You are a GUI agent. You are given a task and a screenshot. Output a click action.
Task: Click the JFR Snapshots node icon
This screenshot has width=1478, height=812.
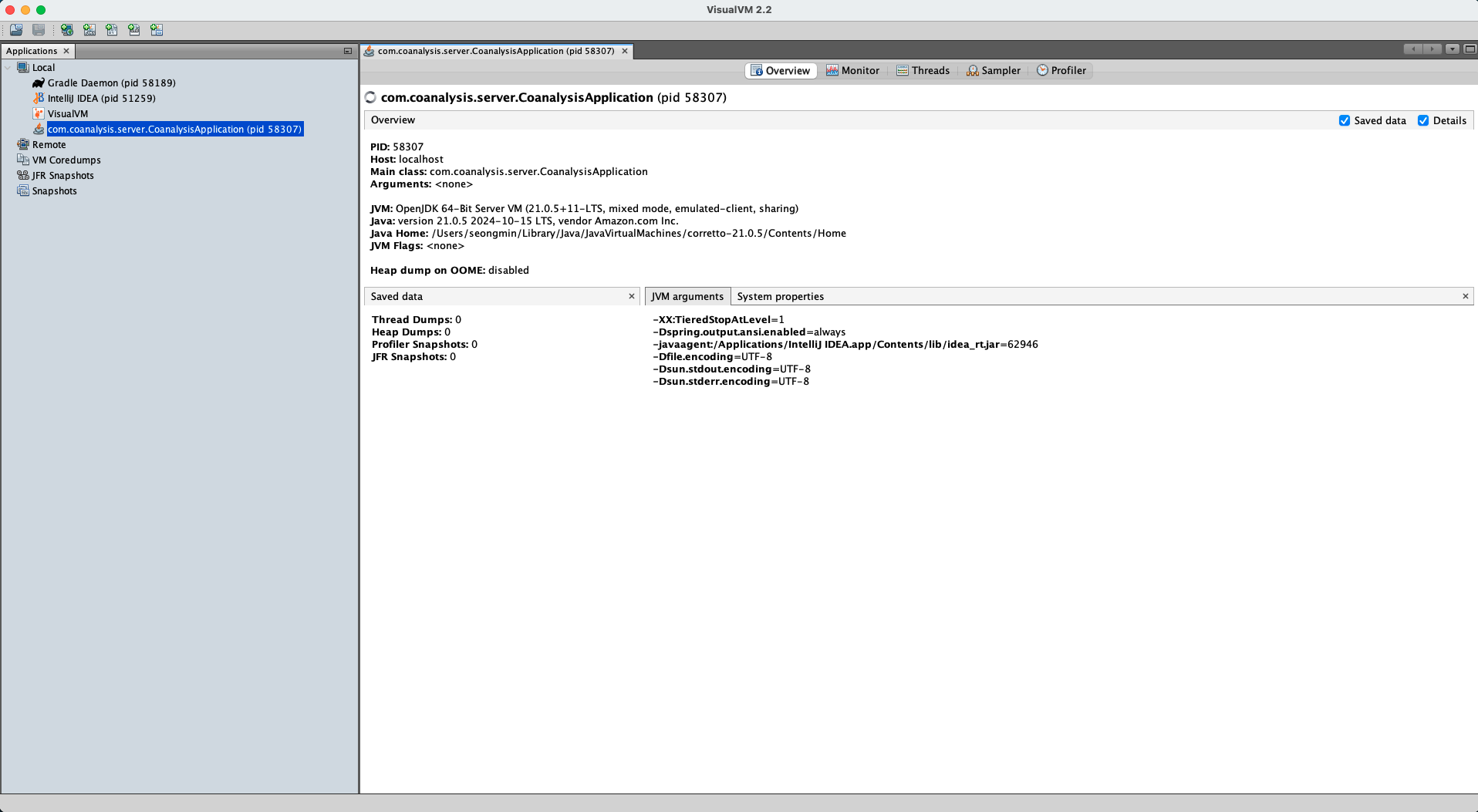[23, 176]
